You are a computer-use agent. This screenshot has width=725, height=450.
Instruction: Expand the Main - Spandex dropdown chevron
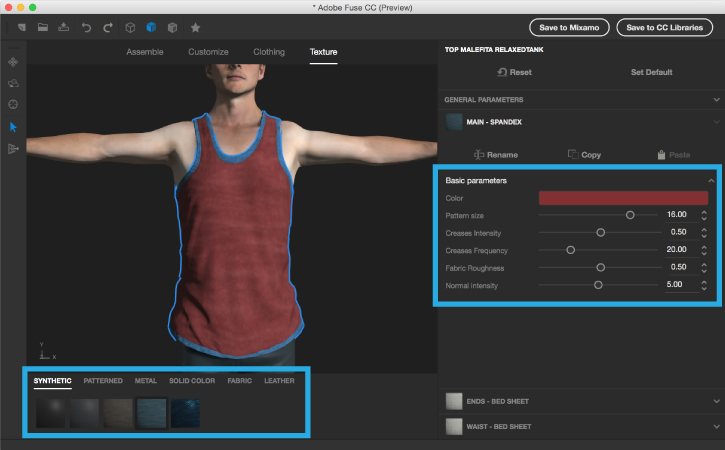[716, 122]
